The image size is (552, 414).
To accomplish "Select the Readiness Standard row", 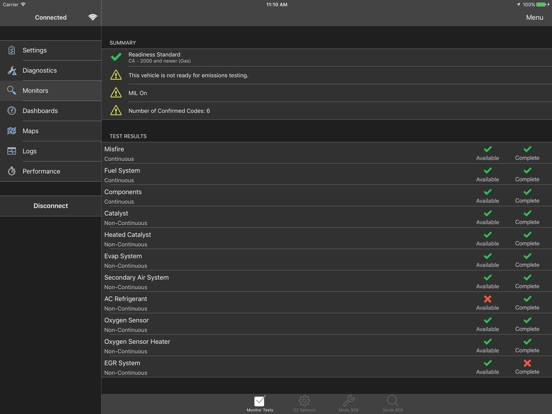I will tap(327, 57).
